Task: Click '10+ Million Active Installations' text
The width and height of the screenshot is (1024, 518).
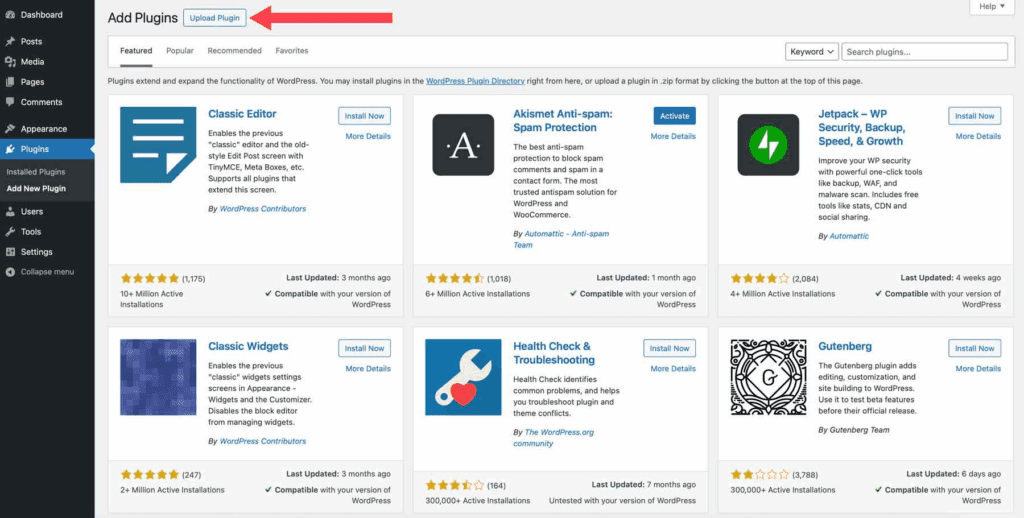Action: [152, 299]
